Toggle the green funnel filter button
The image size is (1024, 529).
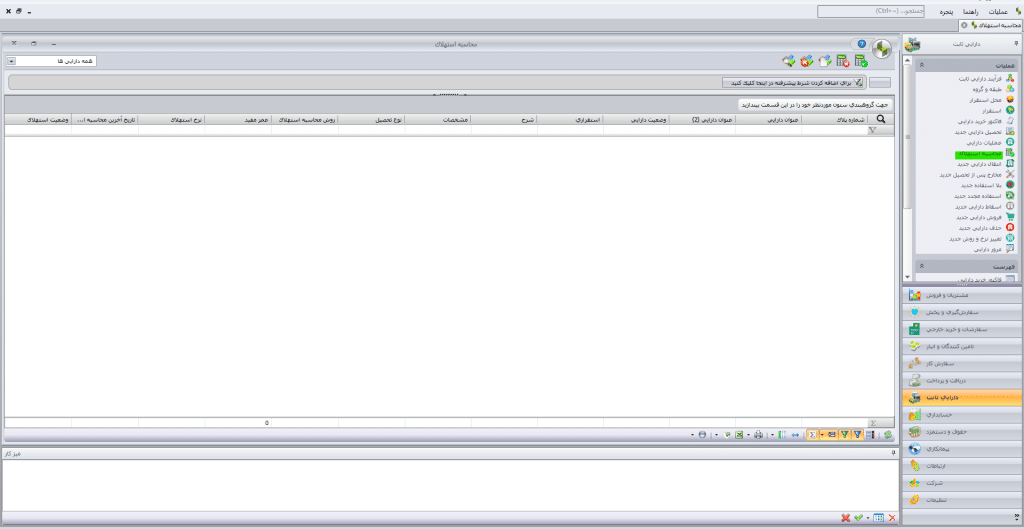point(844,434)
